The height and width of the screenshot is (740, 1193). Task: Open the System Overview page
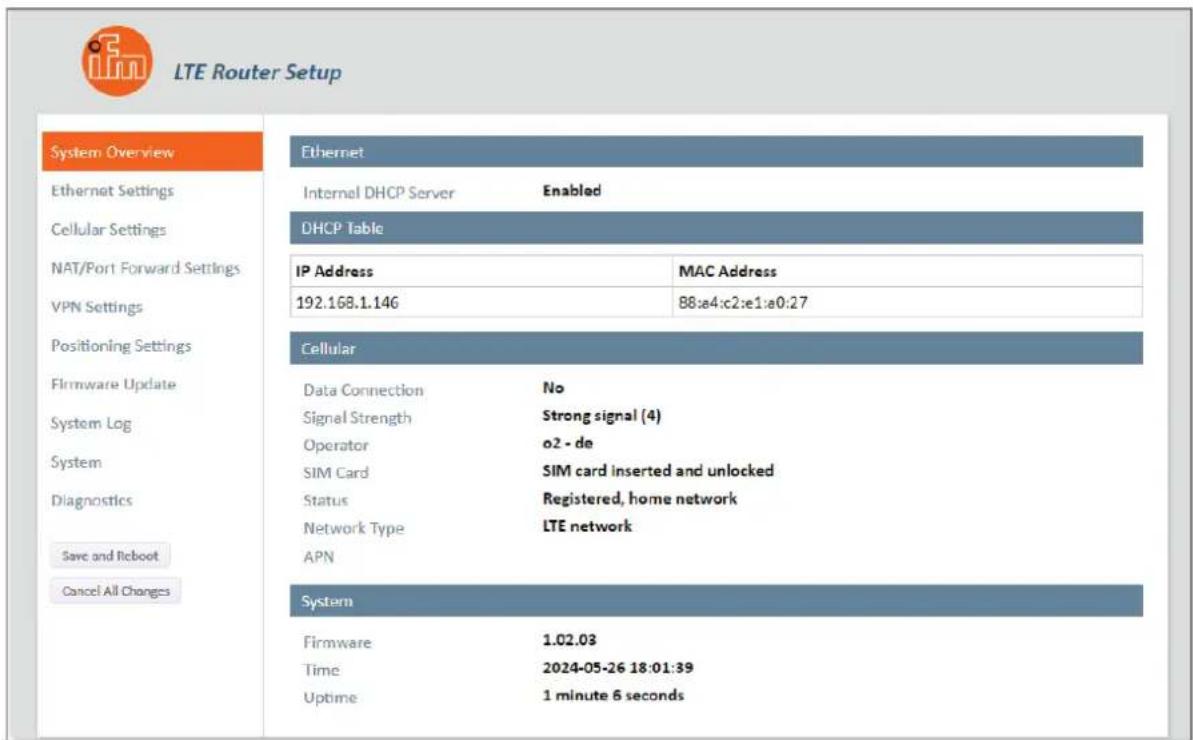coord(152,151)
